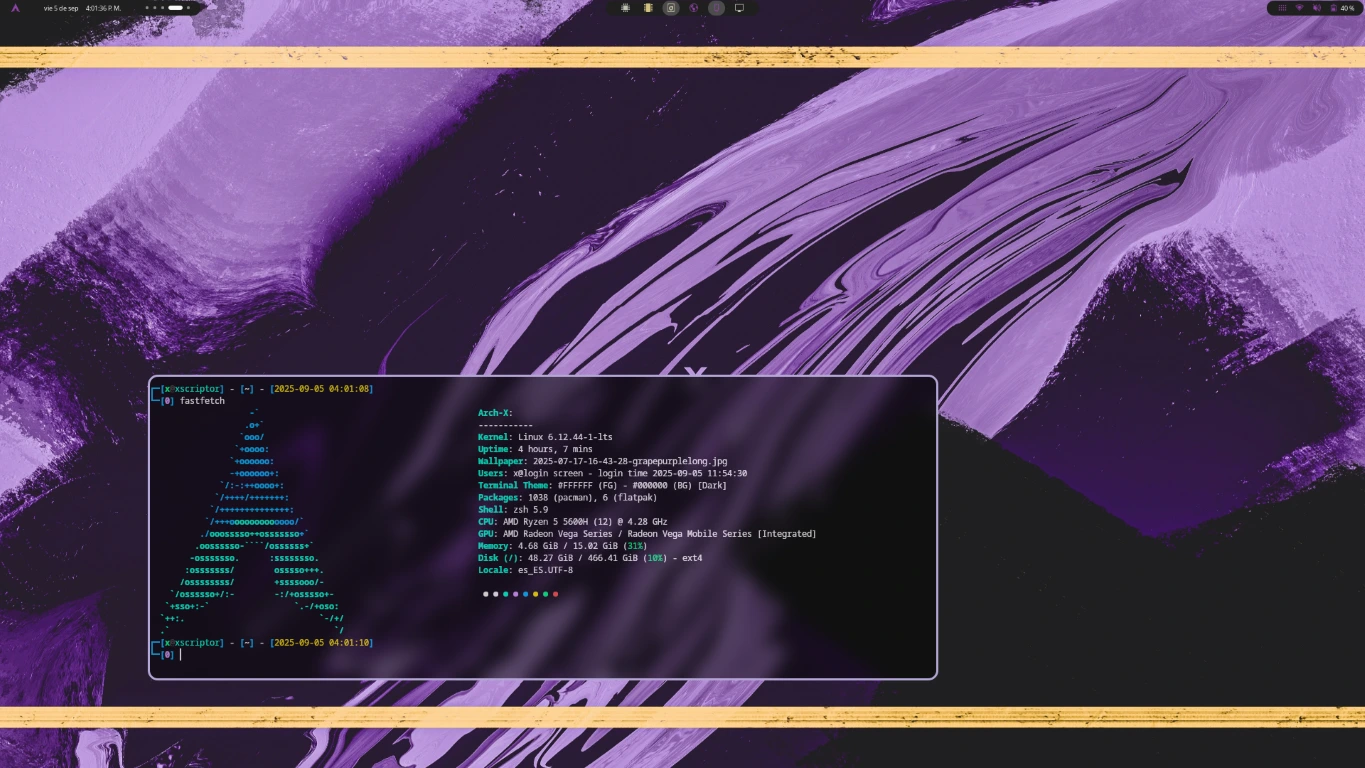The width and height of the screenshot is (1365, 768).
Task: Click the CPU chip icon in the top bar
Action: coord(625,8)
